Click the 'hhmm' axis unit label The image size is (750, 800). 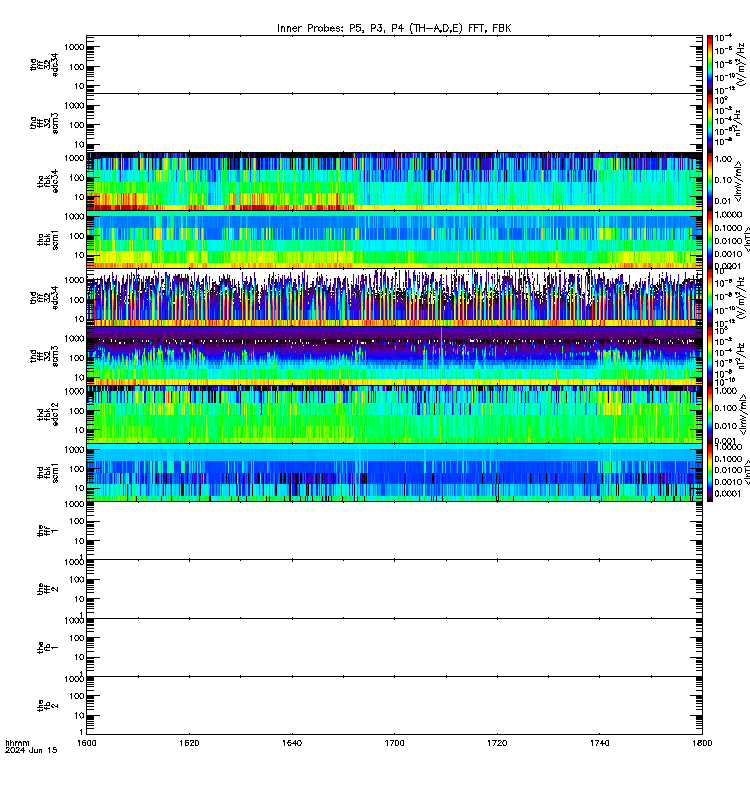[17, 743]
